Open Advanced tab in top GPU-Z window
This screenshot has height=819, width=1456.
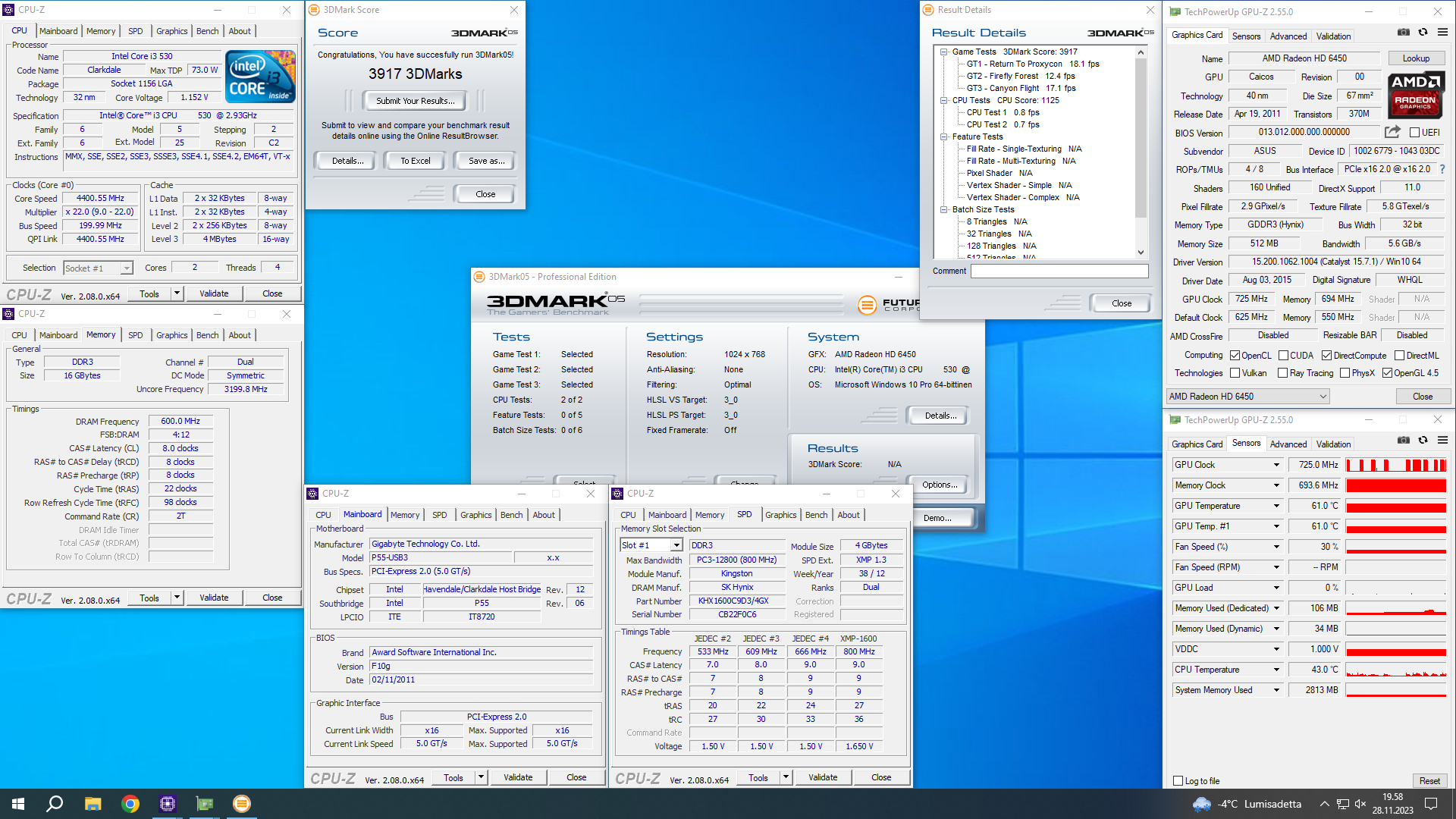(1288, 36)
